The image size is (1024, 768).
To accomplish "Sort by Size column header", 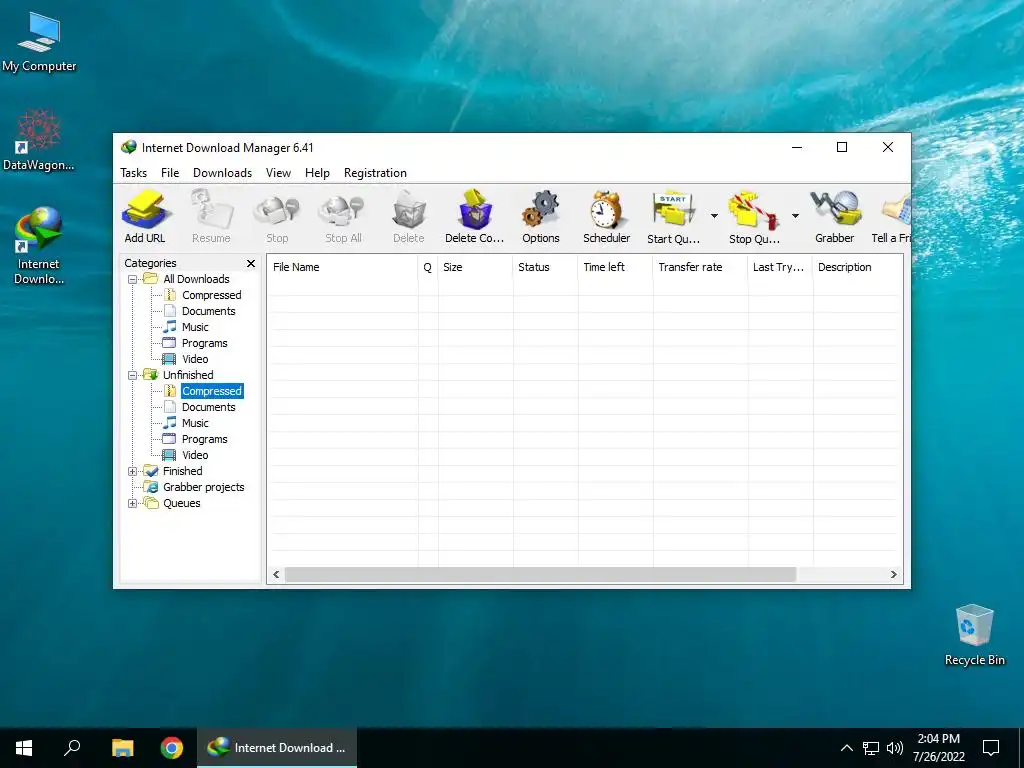I will (x=475, y=267).
